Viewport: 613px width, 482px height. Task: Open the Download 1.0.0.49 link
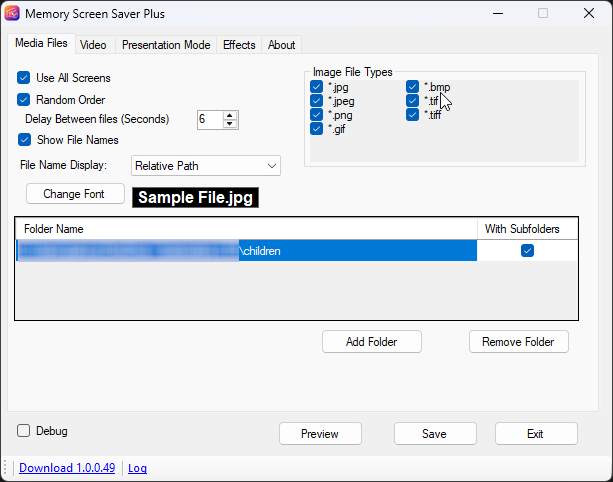[x=67, y=468]
